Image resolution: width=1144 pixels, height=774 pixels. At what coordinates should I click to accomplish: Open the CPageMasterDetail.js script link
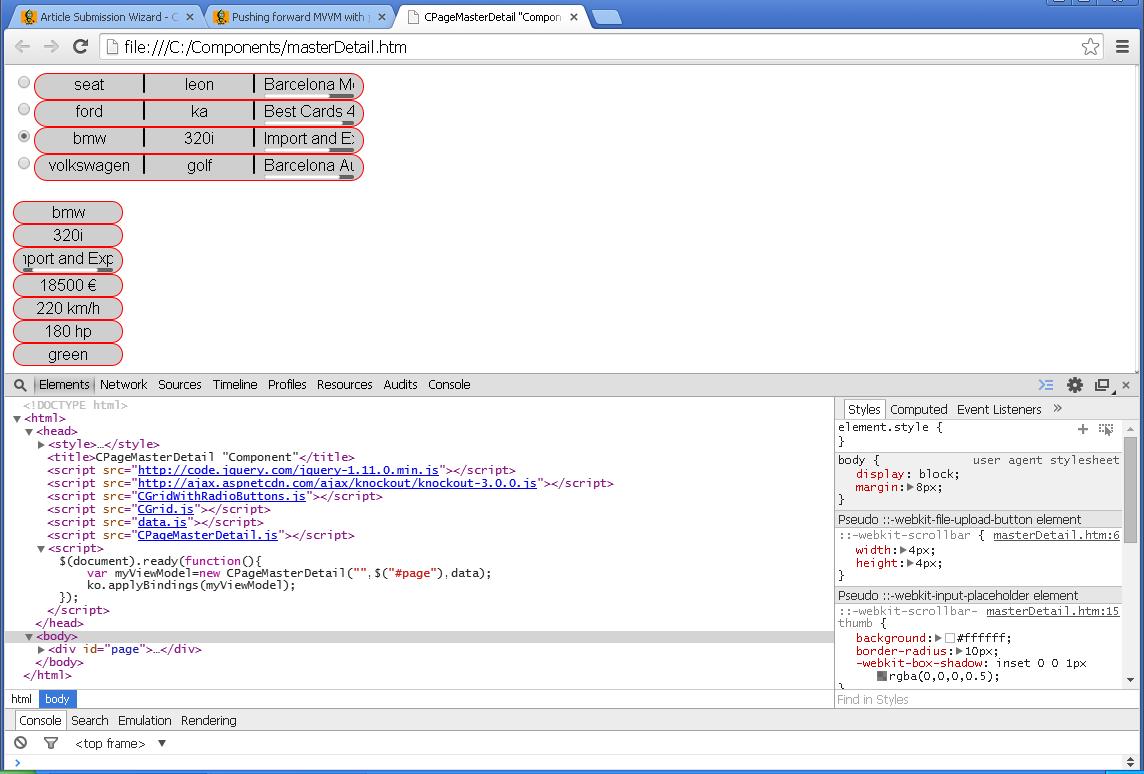point(208,535)
